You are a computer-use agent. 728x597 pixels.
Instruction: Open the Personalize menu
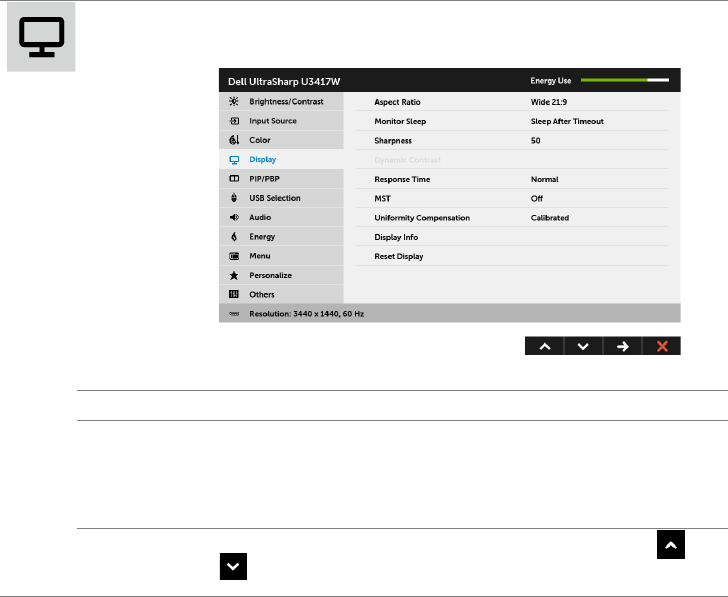pyautogui.click(x=281, y=275)
